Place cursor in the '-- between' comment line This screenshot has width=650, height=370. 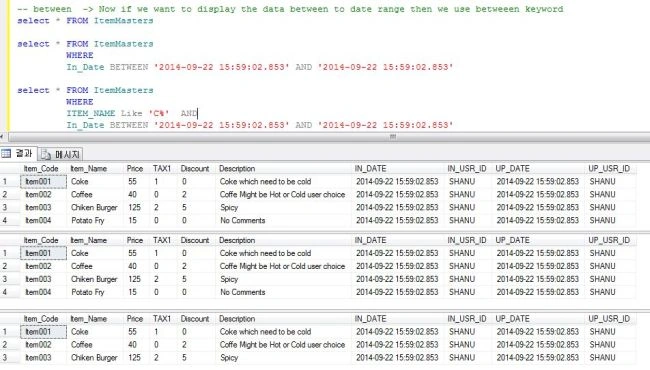point(290,9)
